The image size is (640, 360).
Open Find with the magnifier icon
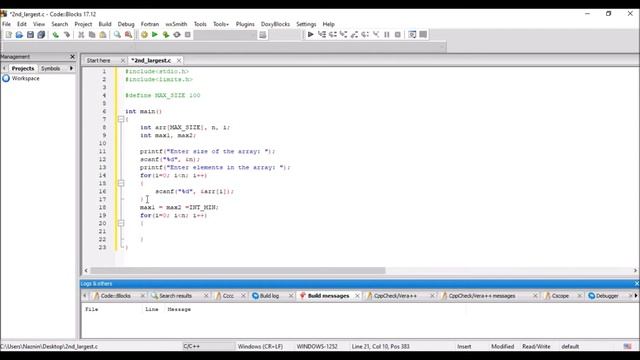pyautogui.click(x=117, y=35)
